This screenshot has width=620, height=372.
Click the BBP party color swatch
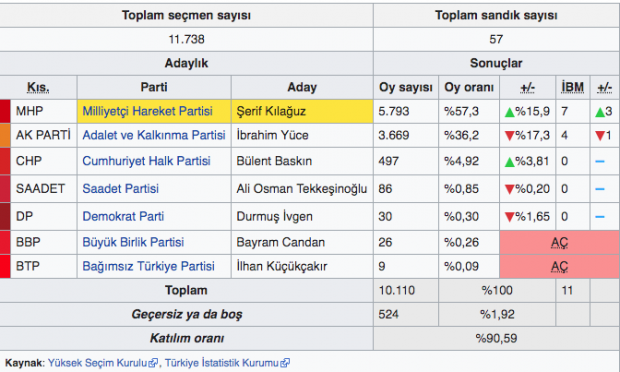(x=5, y=242)
